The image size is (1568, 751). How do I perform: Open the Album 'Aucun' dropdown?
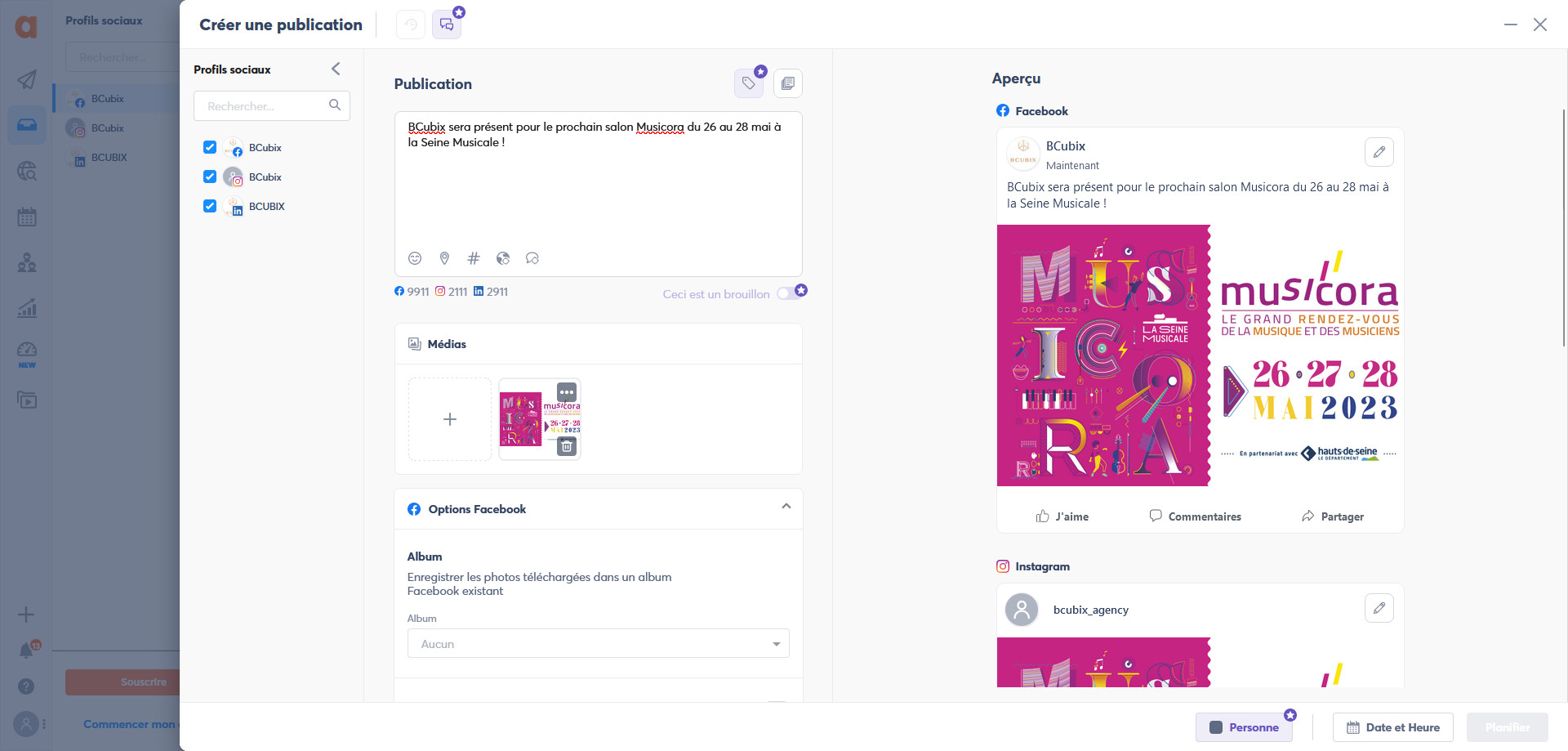coord(598,644)
